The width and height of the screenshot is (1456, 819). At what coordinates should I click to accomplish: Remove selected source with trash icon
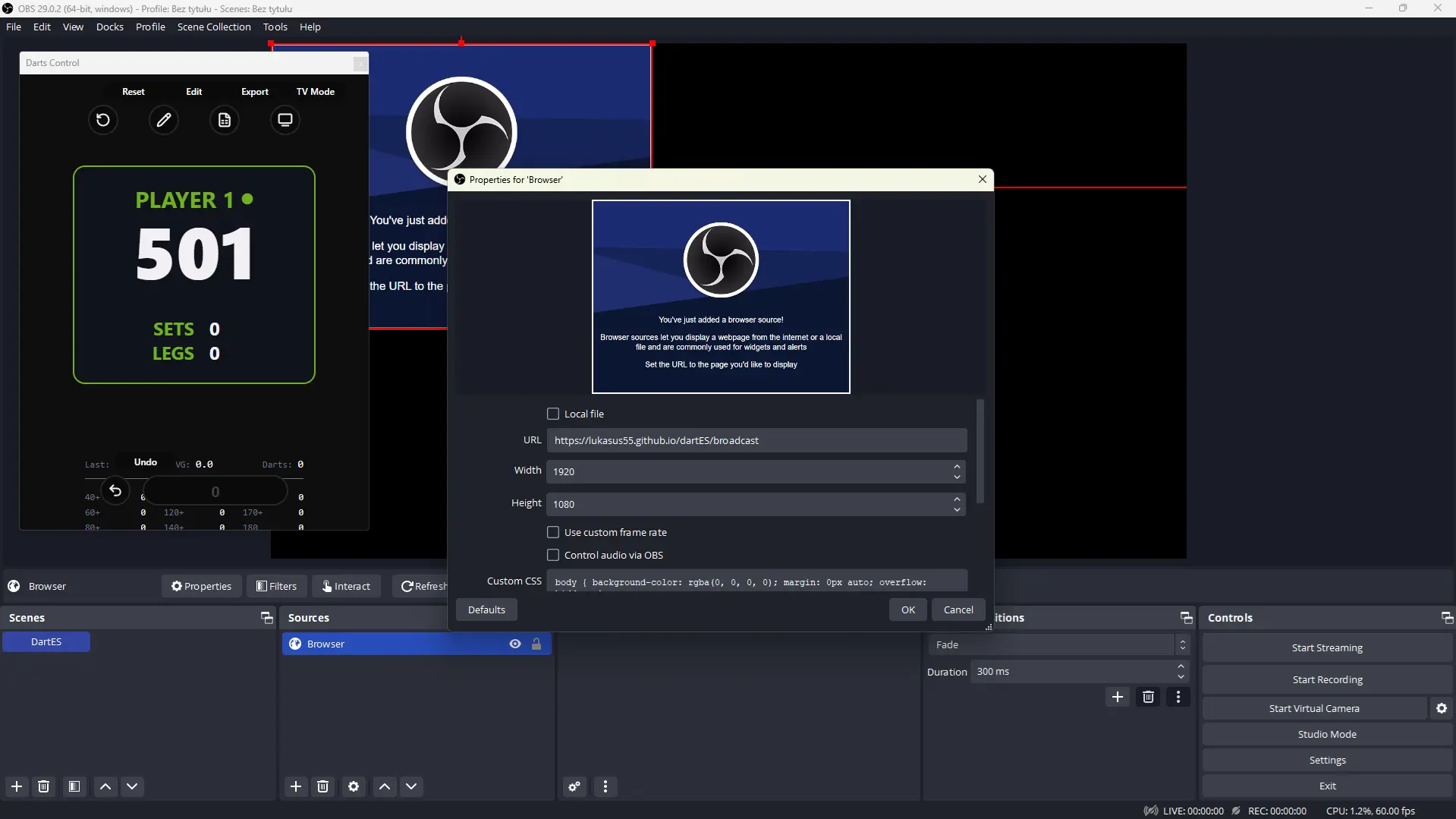323,786
